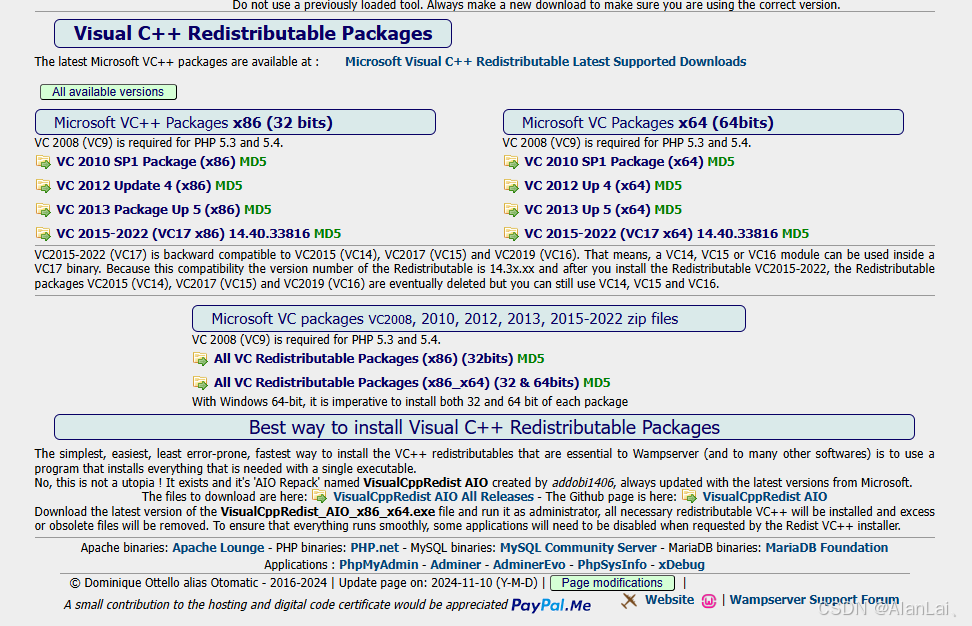Click folder icon beside VC 2010 SP1 x64

click(x=511, y=162)
